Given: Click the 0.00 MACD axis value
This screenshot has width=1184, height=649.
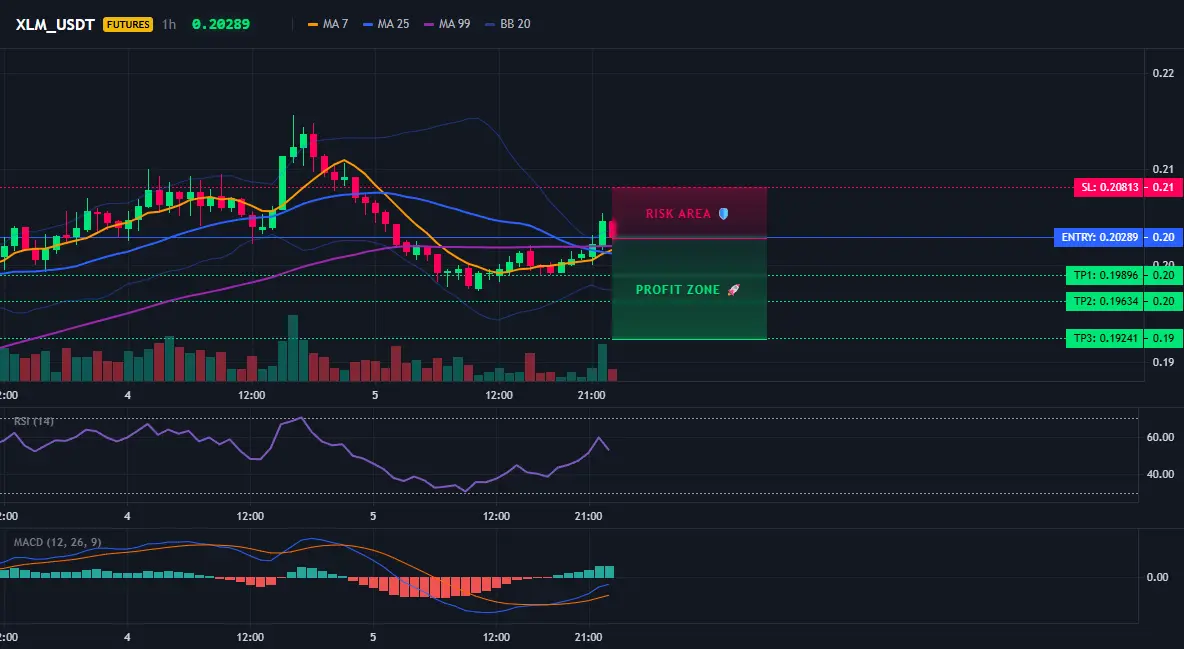Looking at the screenshot, I should click(x=1158, y=577).
